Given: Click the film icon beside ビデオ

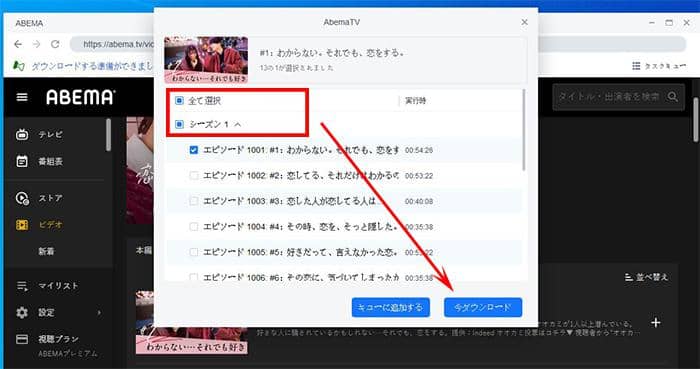Looking at the screenshot, I should click(22, 224).
